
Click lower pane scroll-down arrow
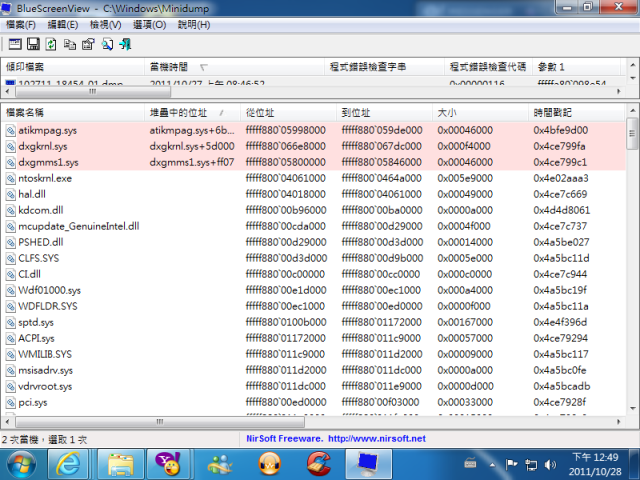click(632, 408)
